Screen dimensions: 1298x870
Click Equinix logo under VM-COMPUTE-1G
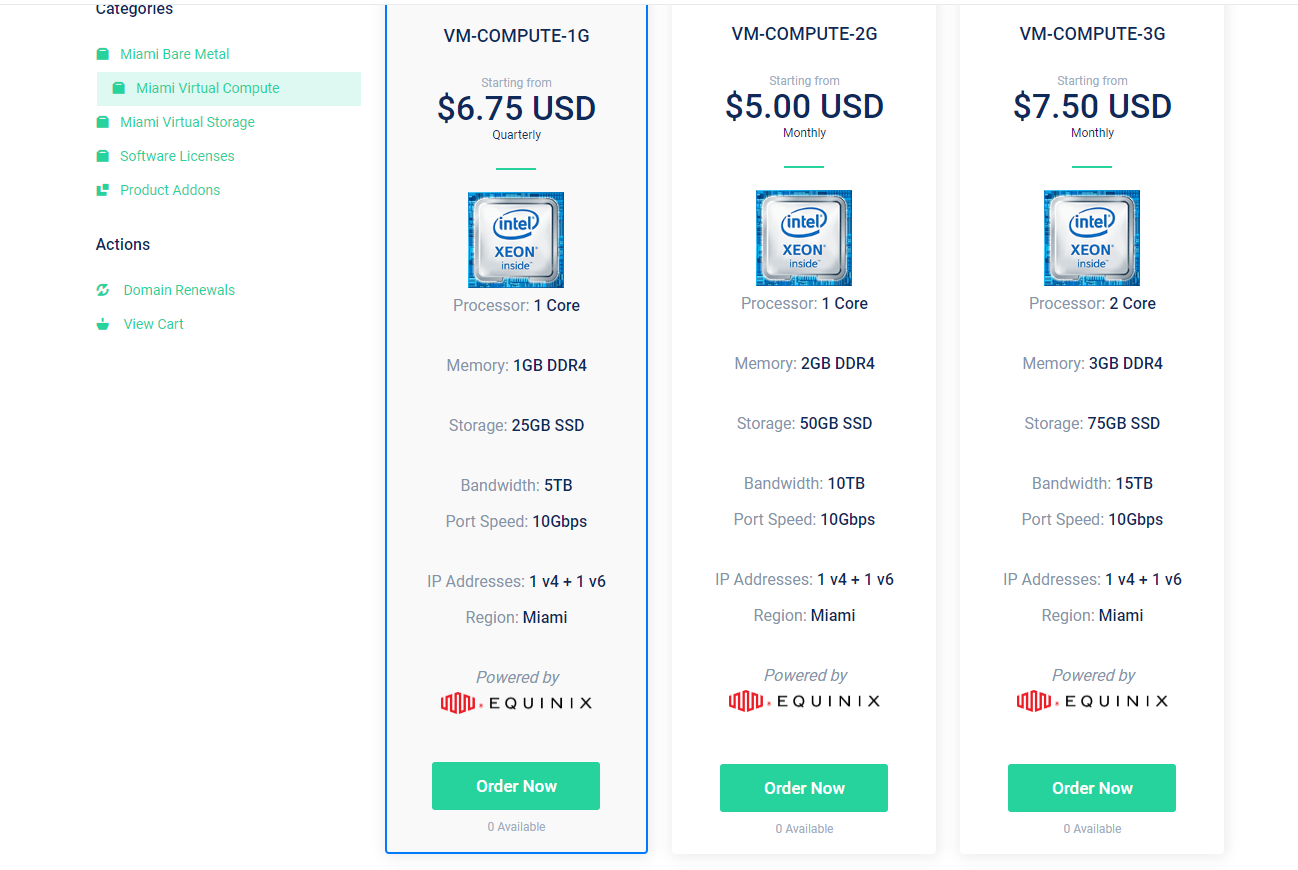(x=516, y=703)
